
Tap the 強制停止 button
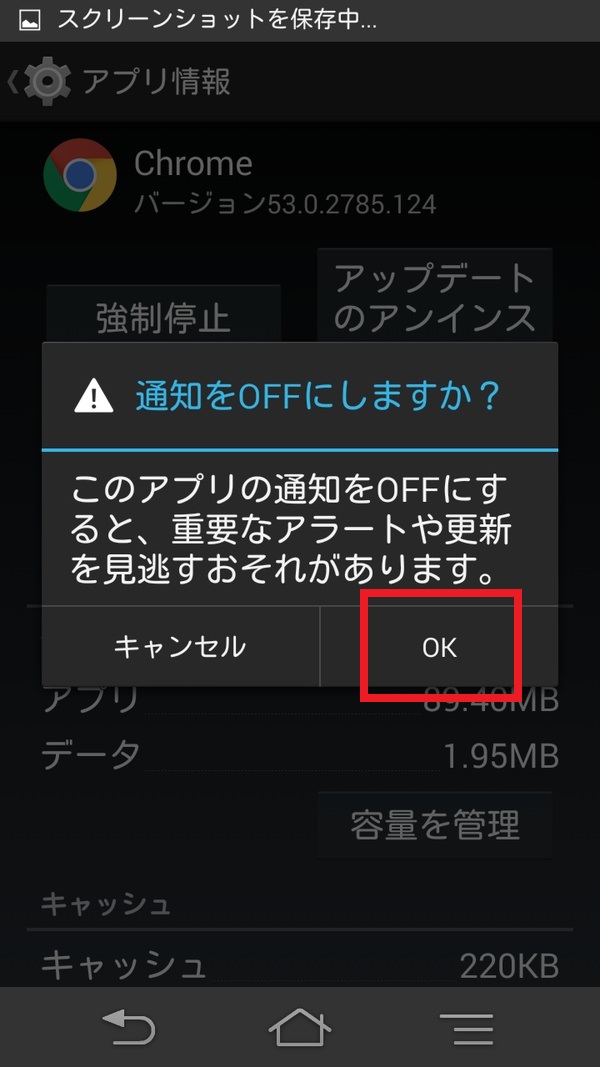pyautogui.click(x=163, y=317)
